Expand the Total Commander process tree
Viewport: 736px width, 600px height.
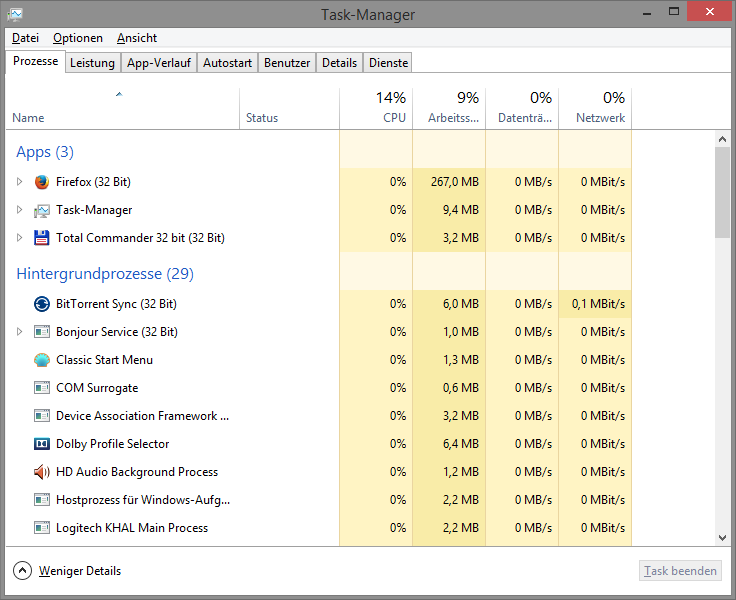click(19, 238)
